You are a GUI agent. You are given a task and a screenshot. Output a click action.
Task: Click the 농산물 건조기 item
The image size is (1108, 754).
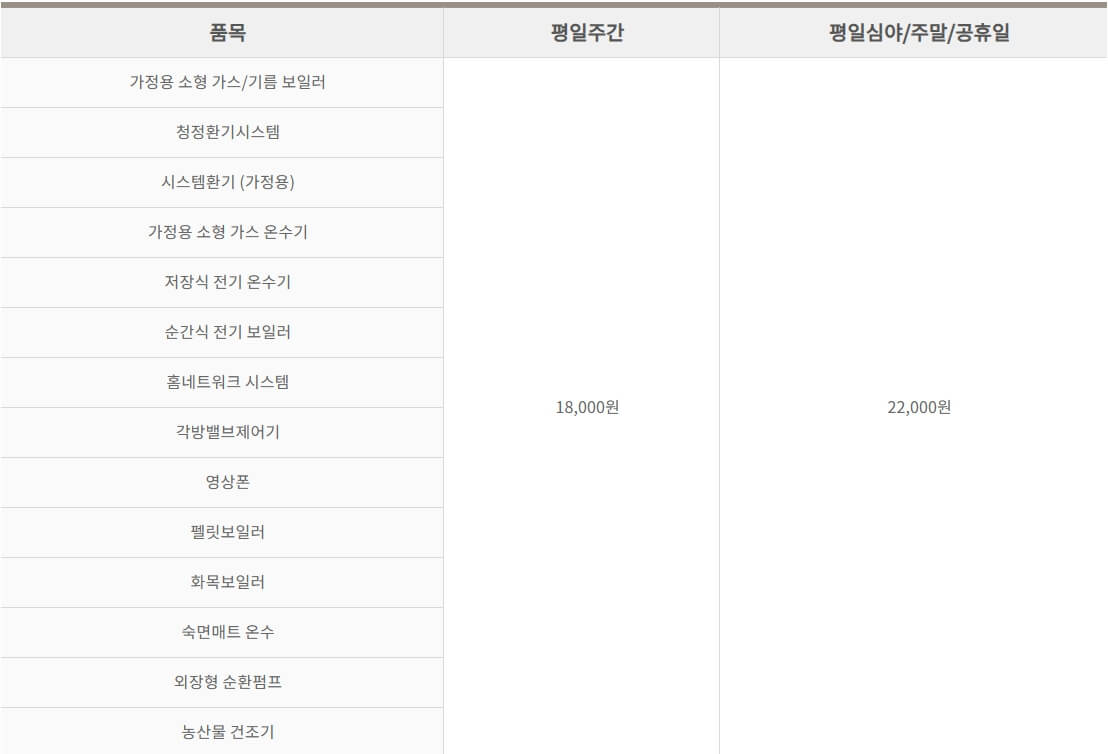tap(222, 731)
